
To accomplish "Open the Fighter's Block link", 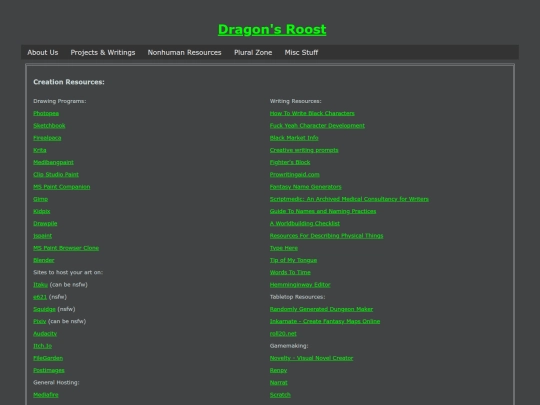I will [290, 162].
